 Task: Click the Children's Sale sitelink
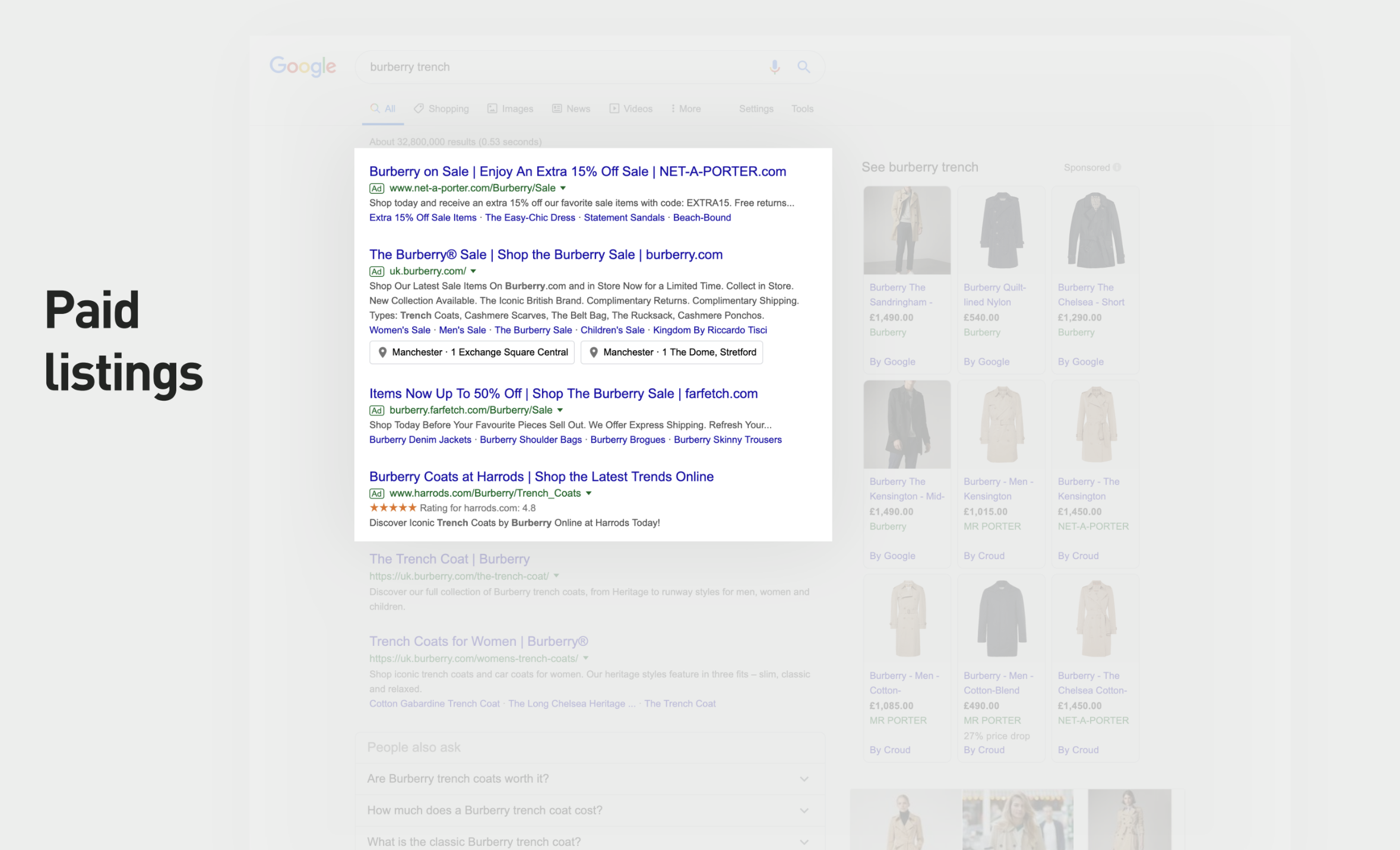(613, 330)
